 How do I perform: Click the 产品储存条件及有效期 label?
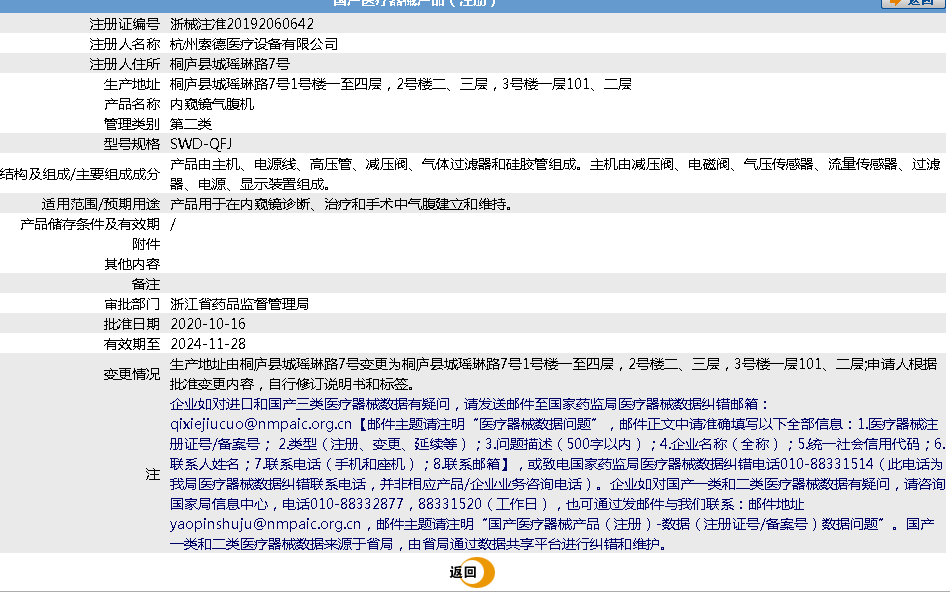(x=90, y=224)
